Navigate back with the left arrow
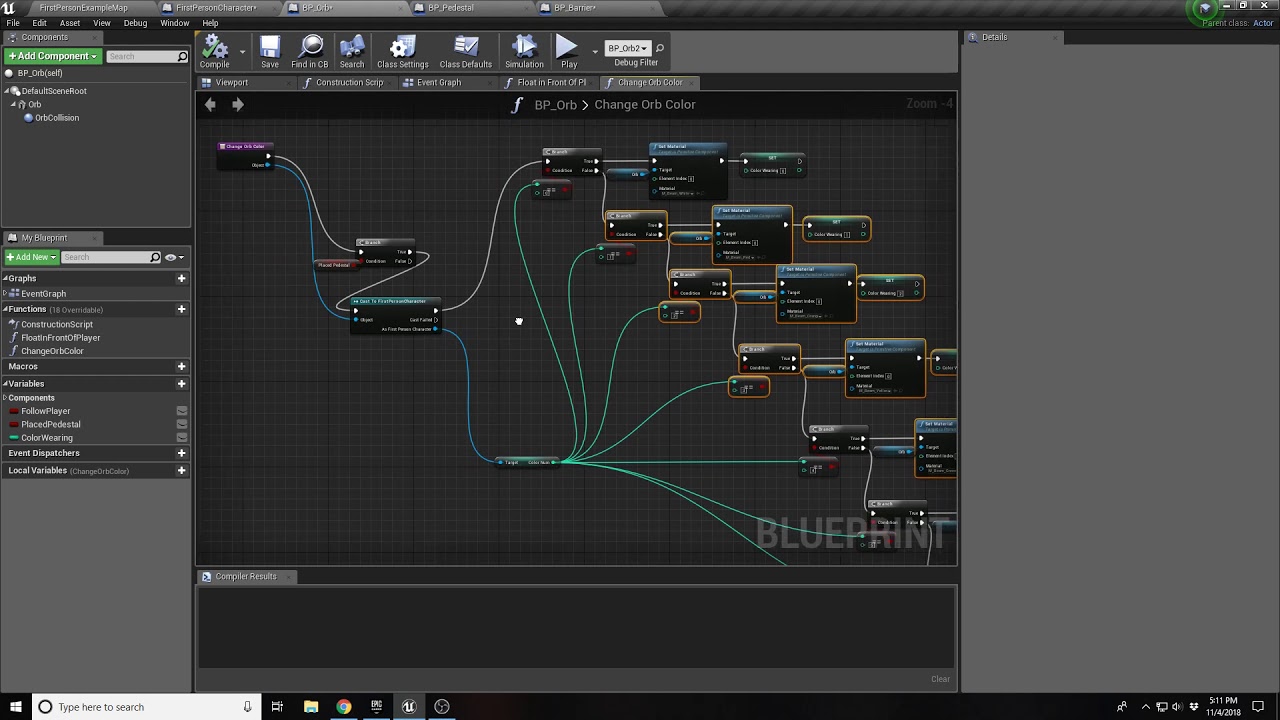Screen dimensions: 1280x720 coord(210,104)
